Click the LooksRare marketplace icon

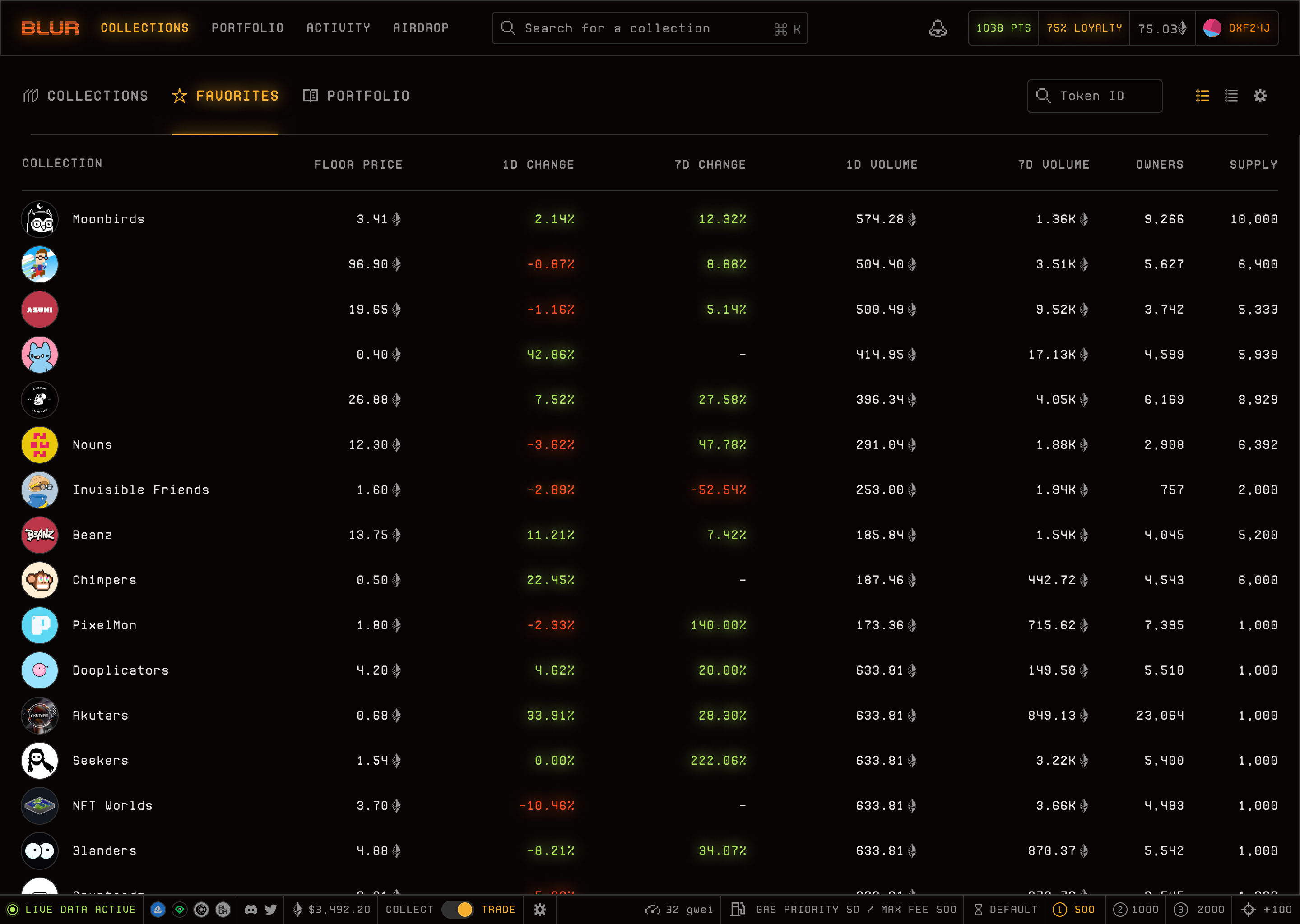pos(179,909)
